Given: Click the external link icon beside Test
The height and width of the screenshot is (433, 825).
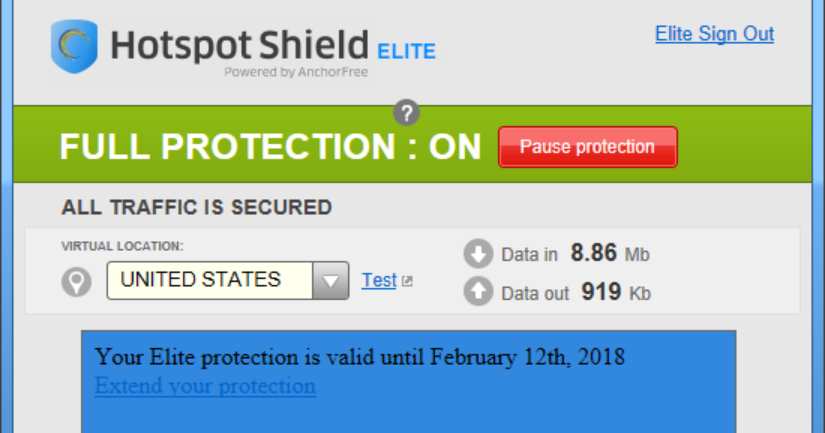Looking at the screenshot, I should pos(407,282).
